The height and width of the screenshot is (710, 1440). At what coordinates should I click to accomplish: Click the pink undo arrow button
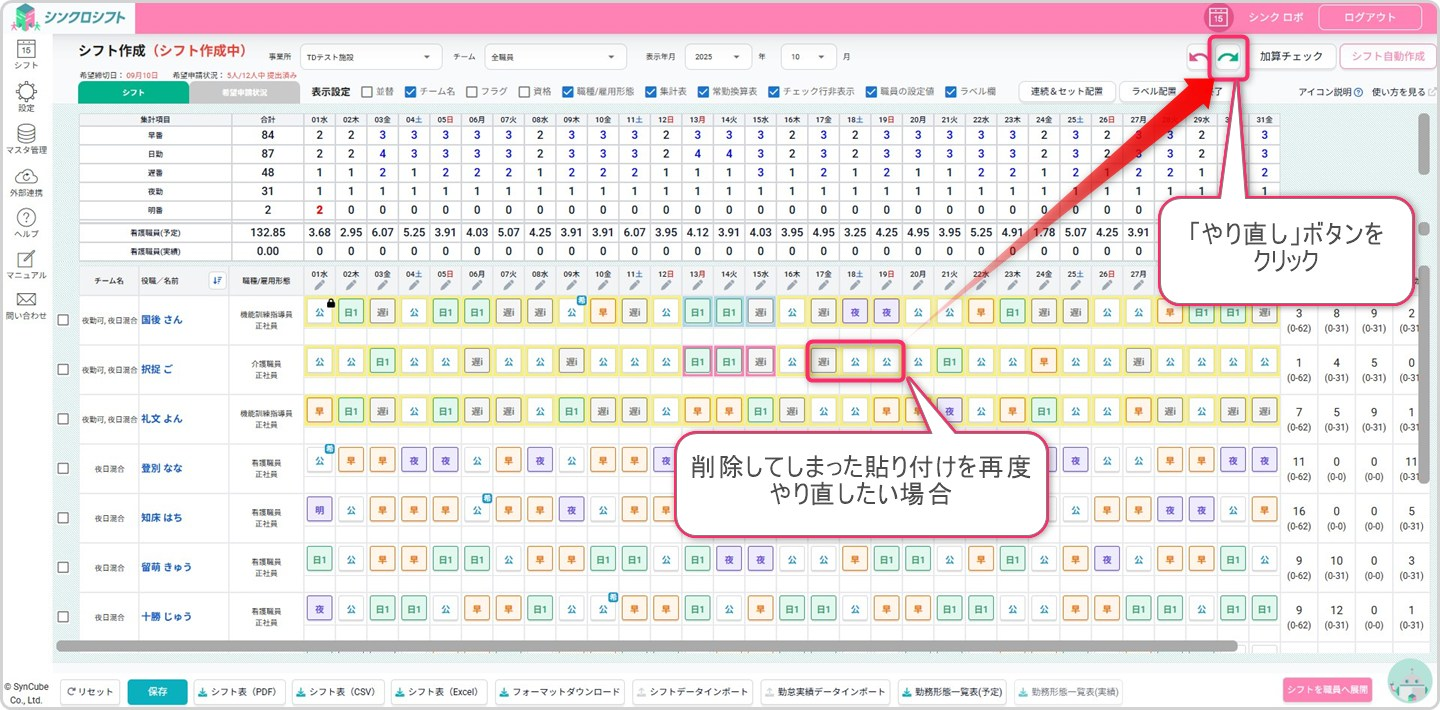[x=1197, y=58]
